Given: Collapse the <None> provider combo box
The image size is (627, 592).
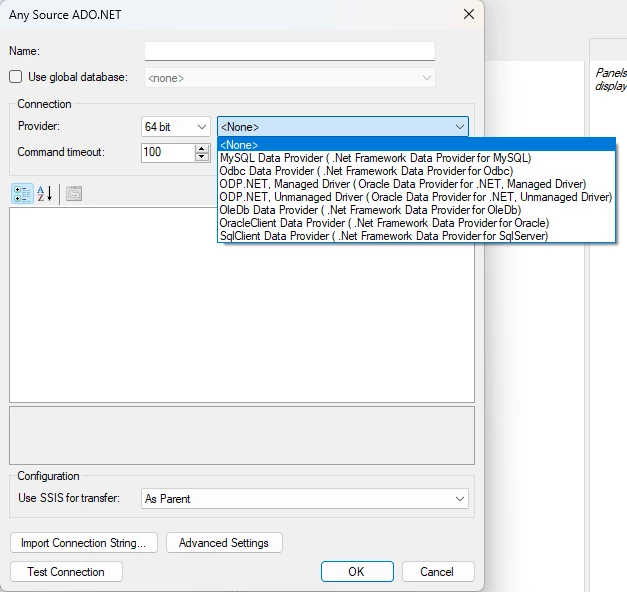Looking at the screenshot, I should pyautogui.click(x=343, y=127).
